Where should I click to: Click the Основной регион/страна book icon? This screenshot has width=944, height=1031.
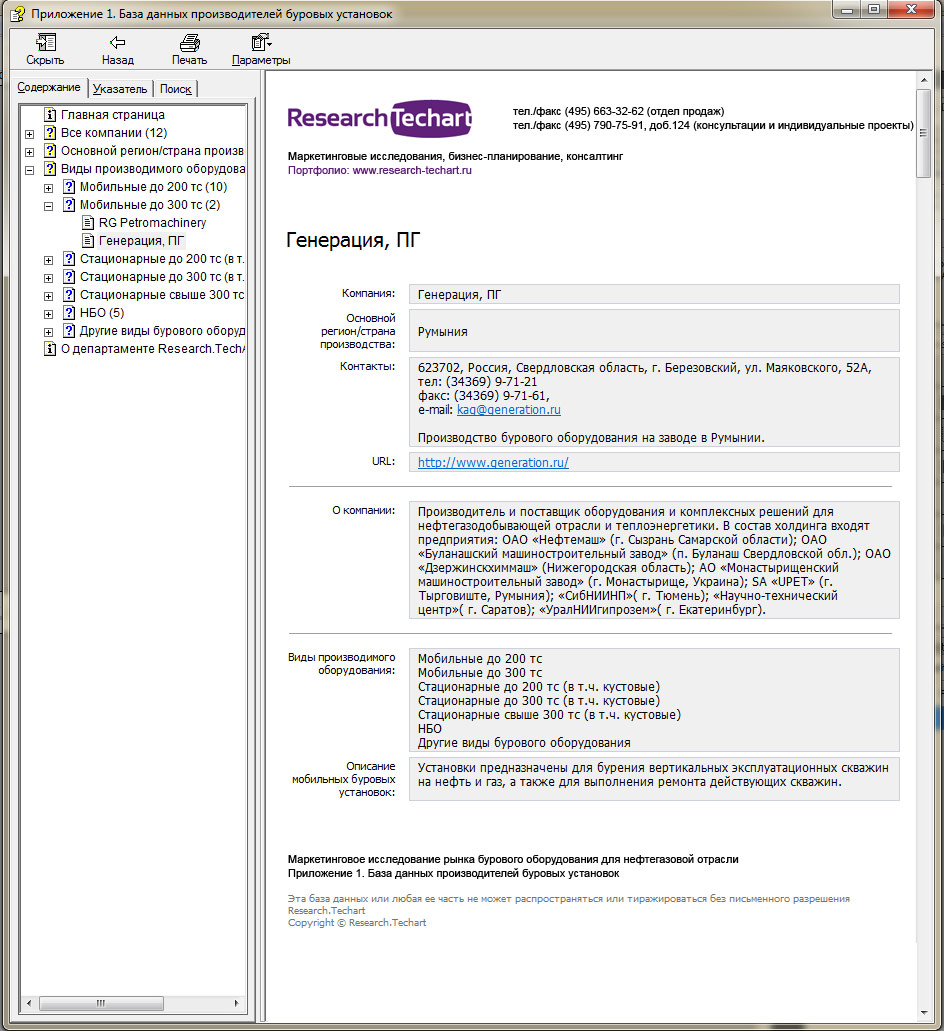click(x=50, y=151)
